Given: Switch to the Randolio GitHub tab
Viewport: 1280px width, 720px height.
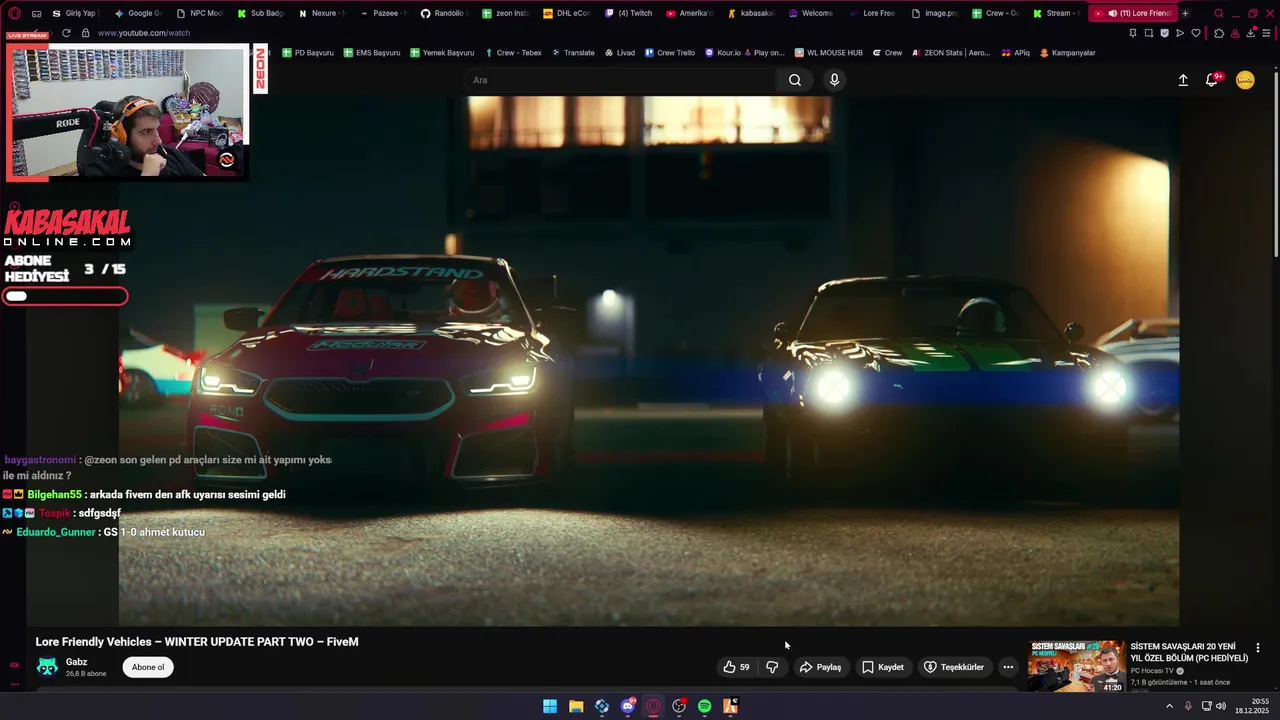Looking at the screenshot, I should (443, 13).
